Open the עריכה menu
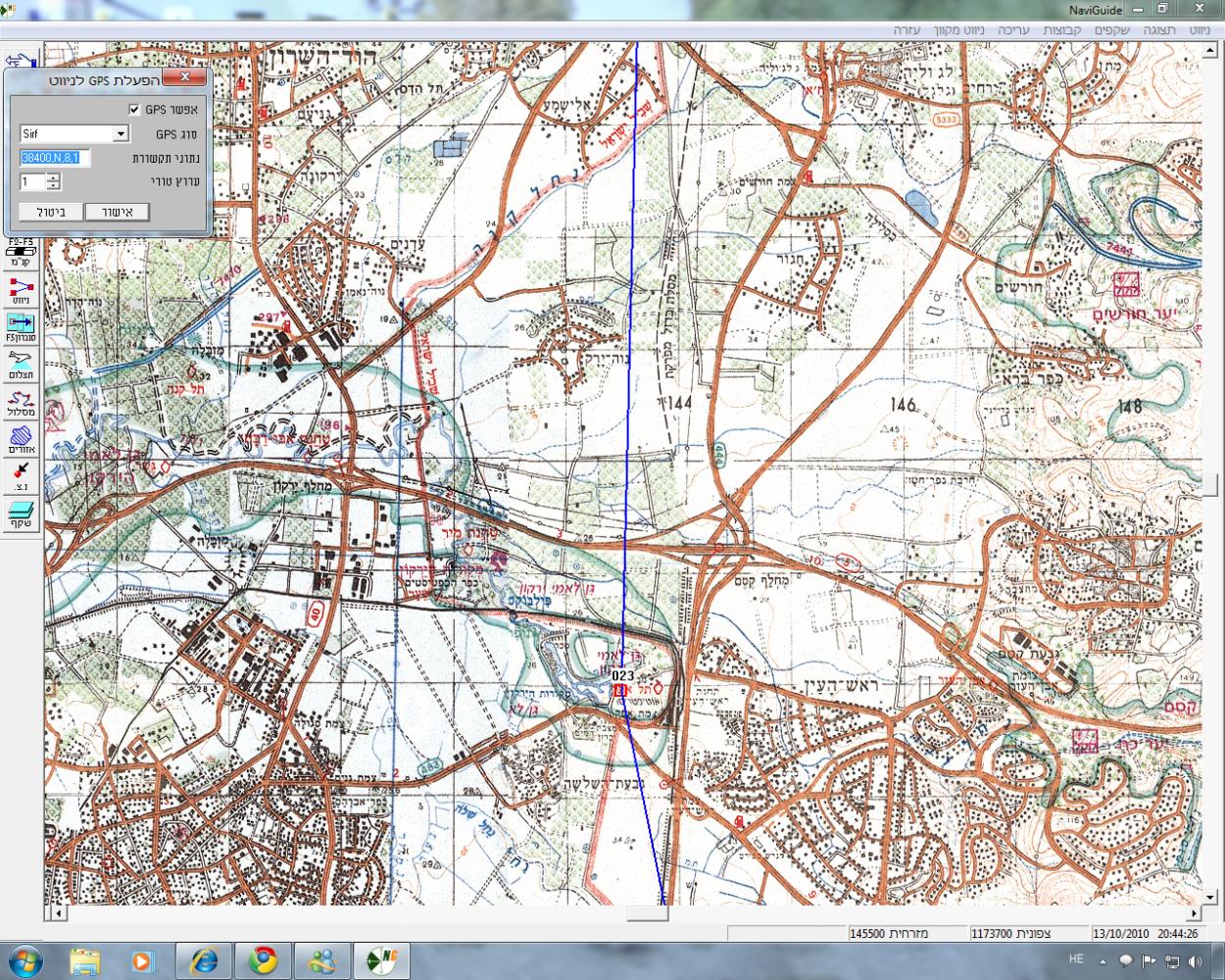The width and height of the screenshot is (1225, 980). click(x=1013, y=30)
